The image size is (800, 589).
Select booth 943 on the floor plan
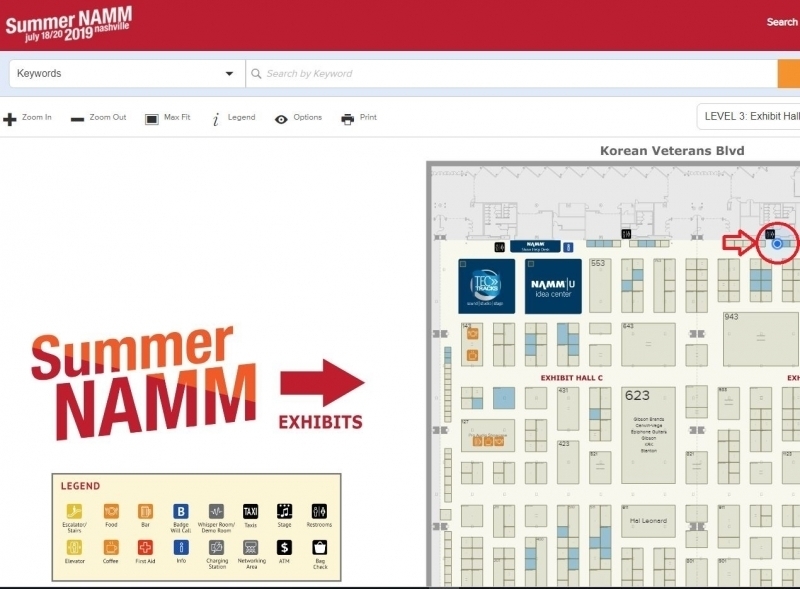click(x=761, y=339)
